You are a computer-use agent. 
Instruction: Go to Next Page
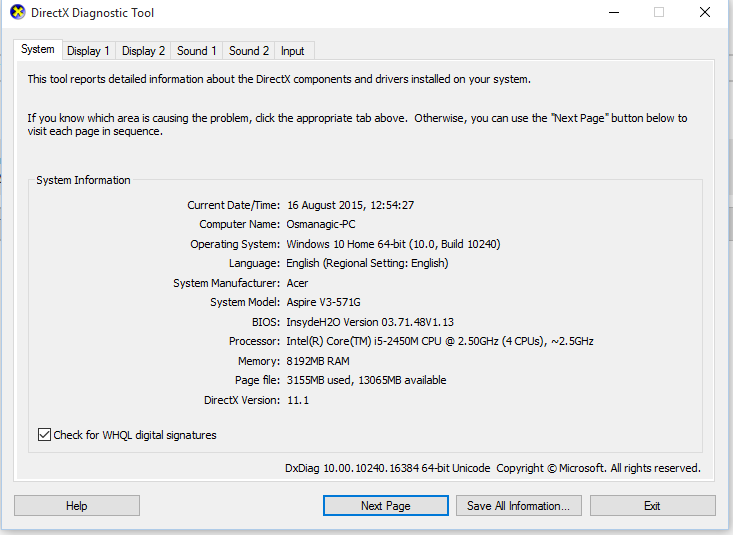point(386,506)
